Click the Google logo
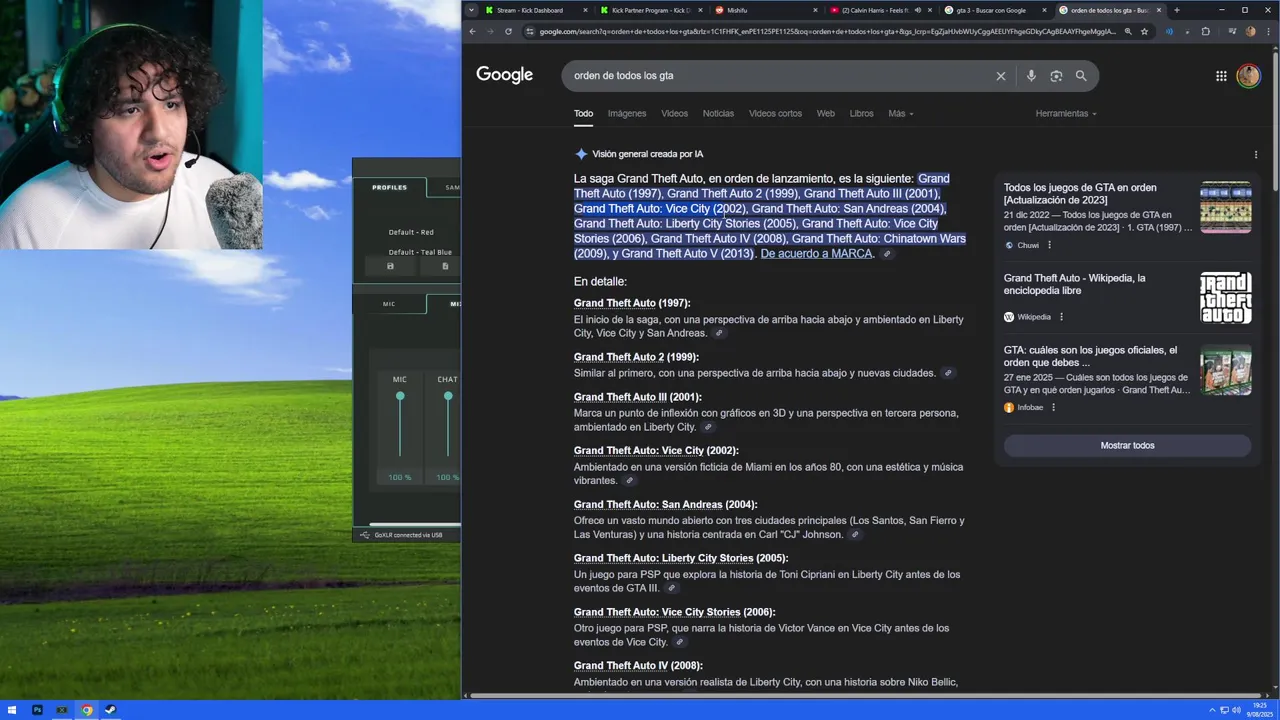Image resolution: width=1280 pixels, height=720 pixels. [504, 75]
